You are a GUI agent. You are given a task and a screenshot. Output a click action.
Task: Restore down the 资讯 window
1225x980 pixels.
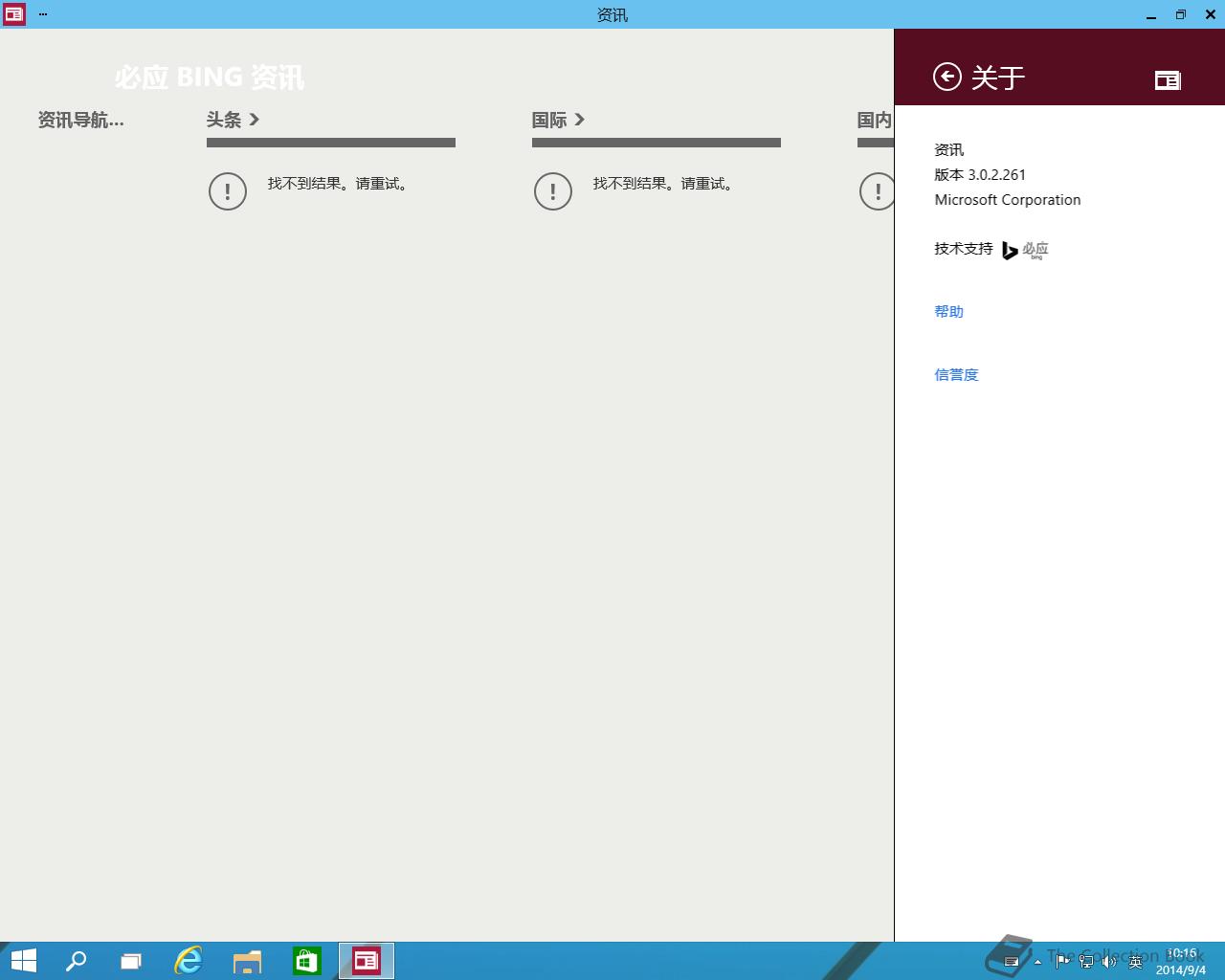1181,14
